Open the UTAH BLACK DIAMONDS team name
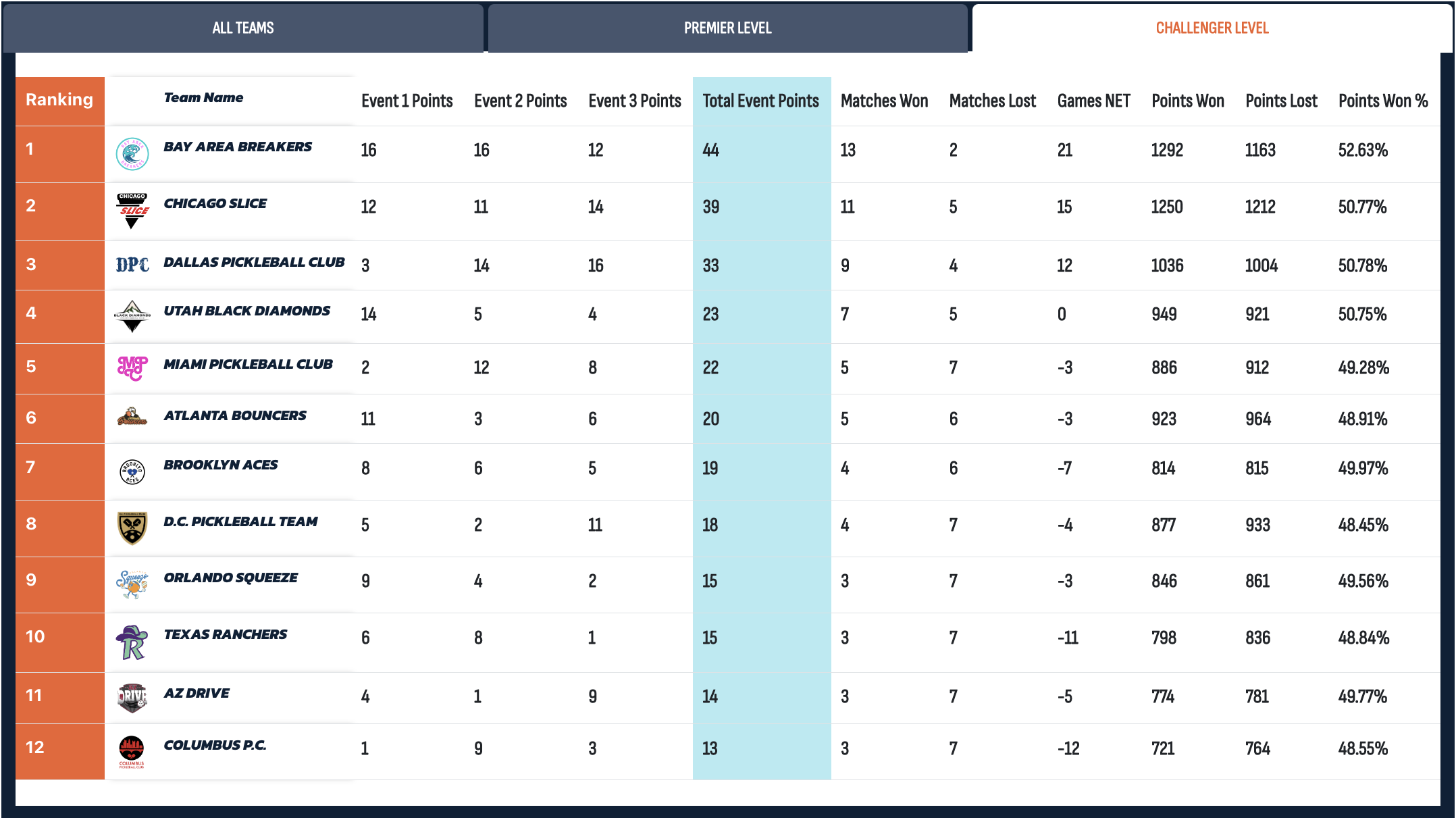 point(246,311)
